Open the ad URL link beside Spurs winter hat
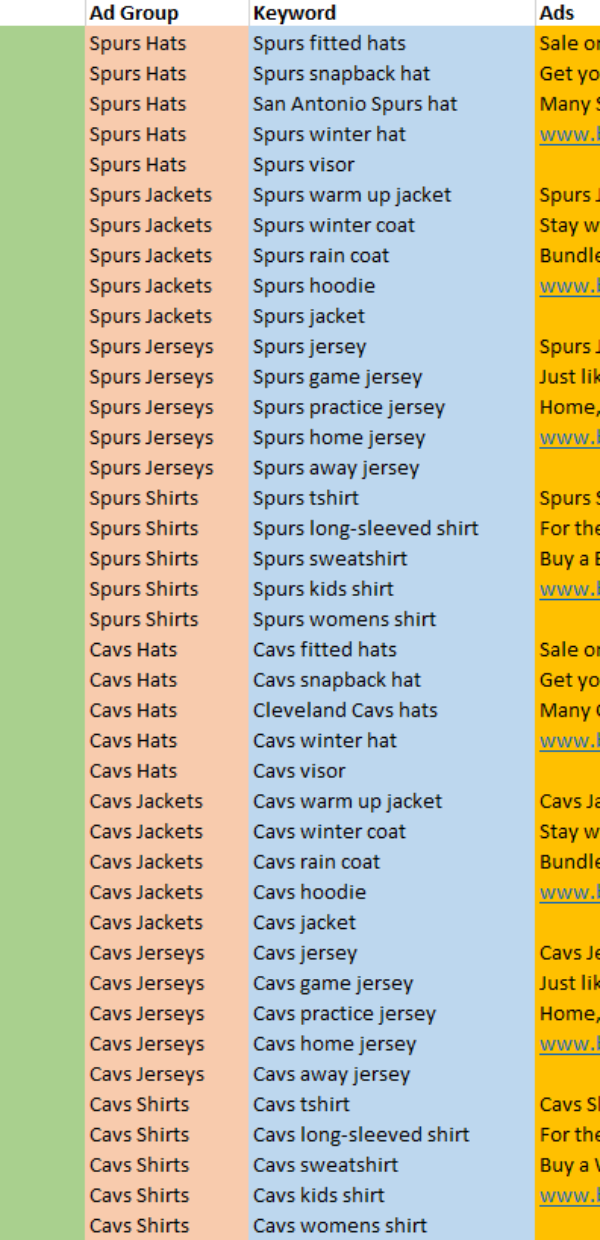This screenshot has width=600, height=1240. [x=570, y=134]
